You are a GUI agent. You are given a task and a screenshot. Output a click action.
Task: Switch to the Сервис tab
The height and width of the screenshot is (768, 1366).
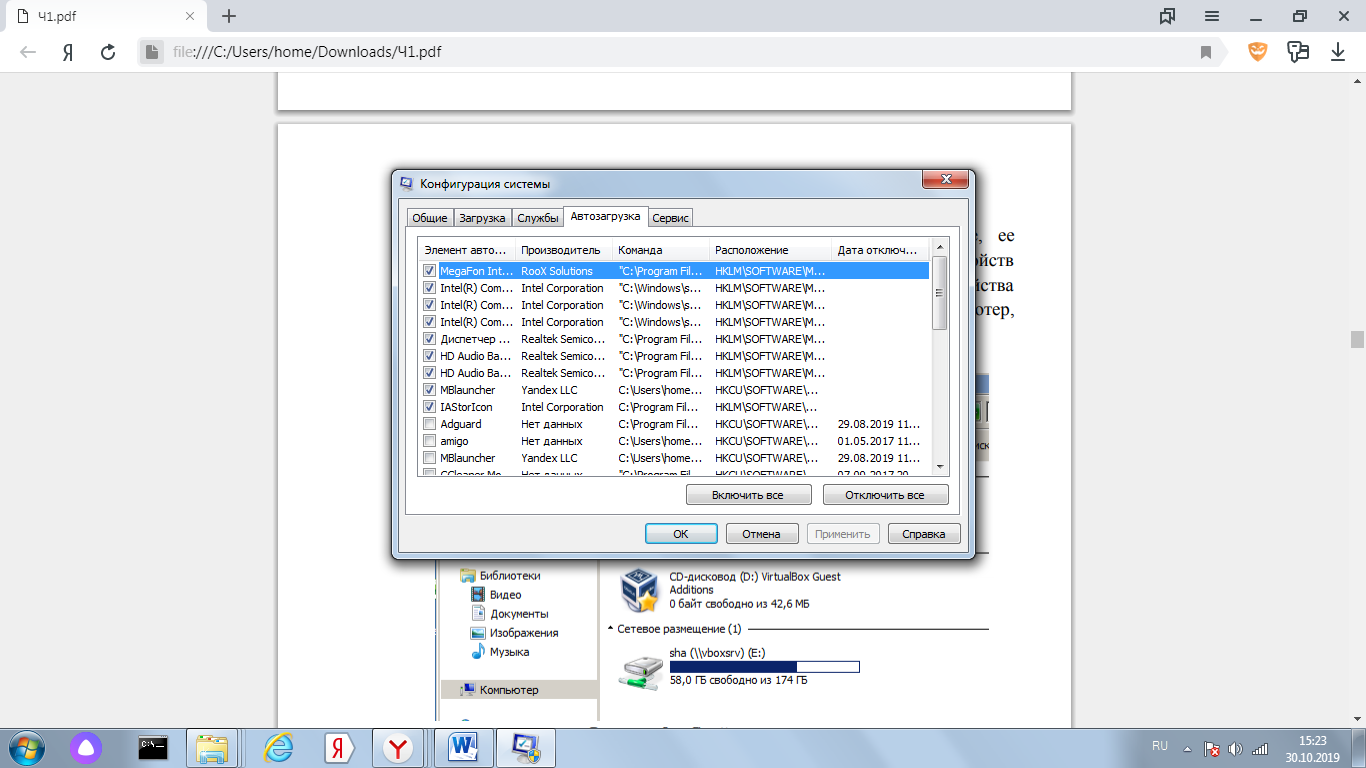click(670, 218)
